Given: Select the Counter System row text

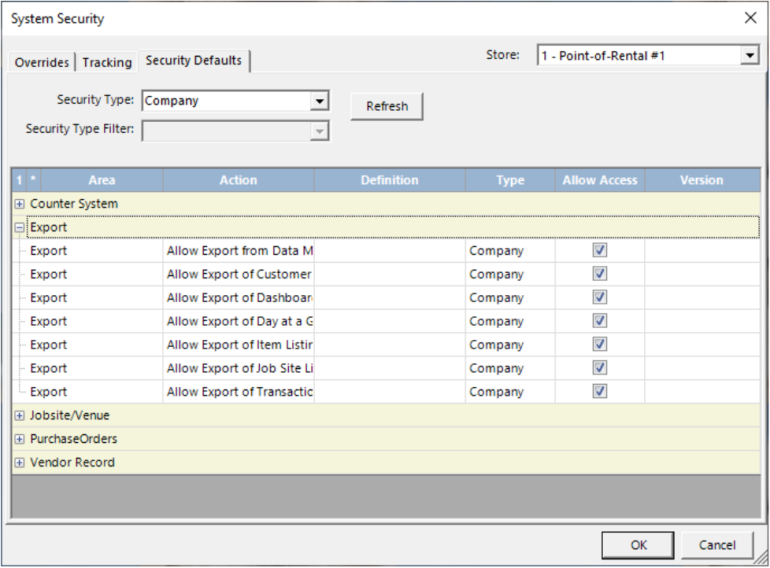Looking at the screenshot, I should pos(74,204).
